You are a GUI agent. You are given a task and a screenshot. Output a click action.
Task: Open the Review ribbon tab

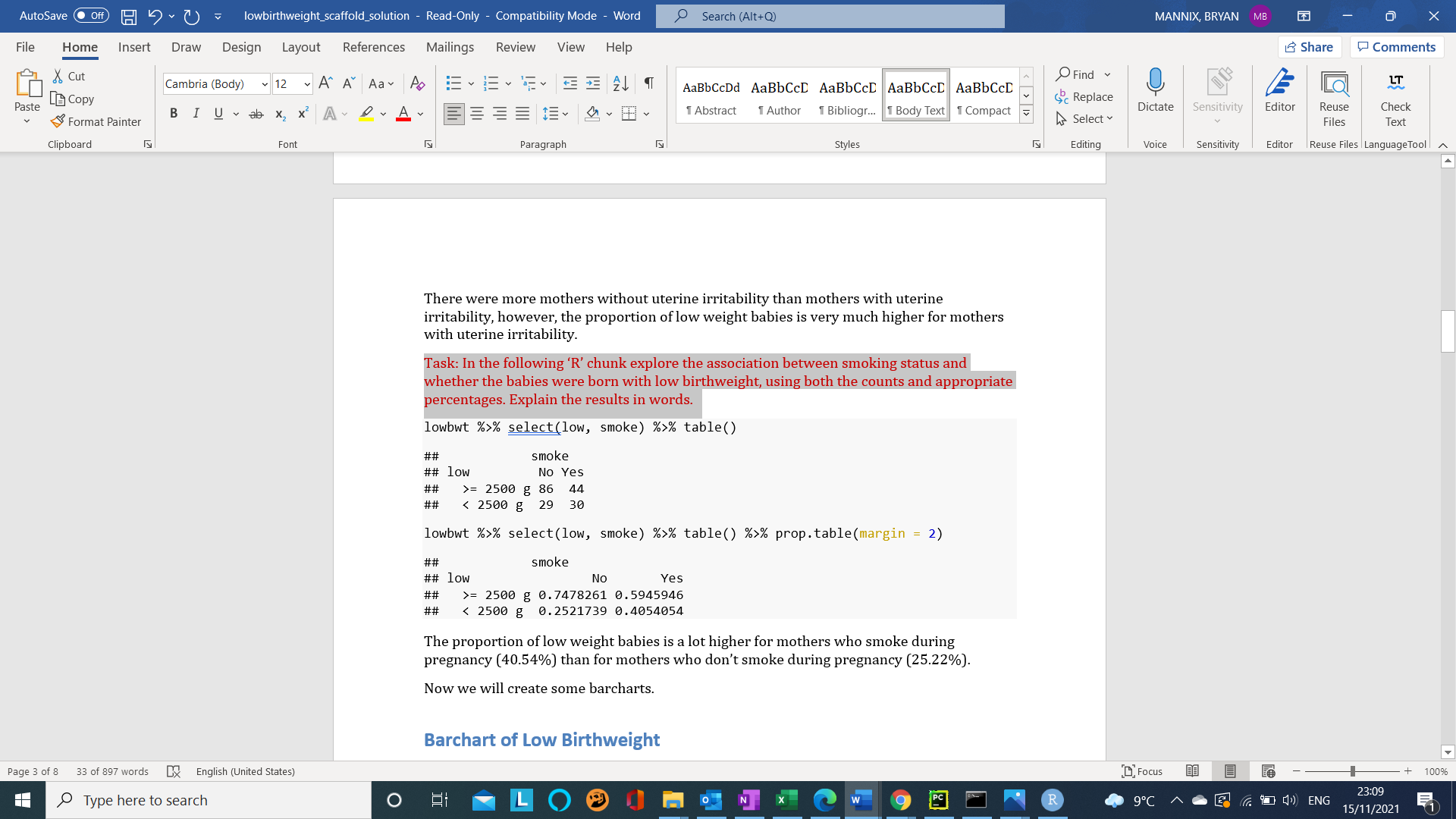click(x=515, y=47)
